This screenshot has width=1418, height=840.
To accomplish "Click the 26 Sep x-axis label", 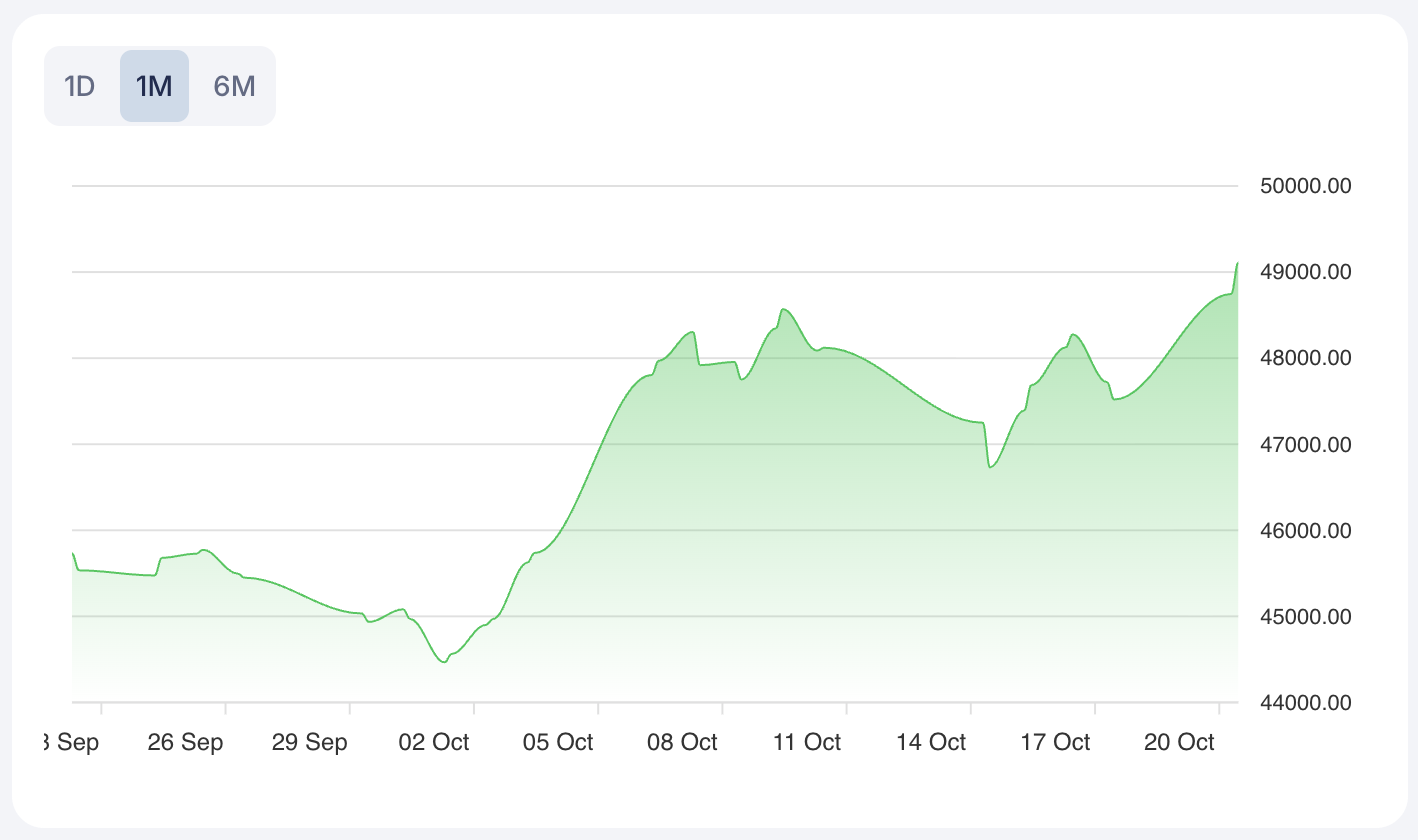I will point(185,742).
